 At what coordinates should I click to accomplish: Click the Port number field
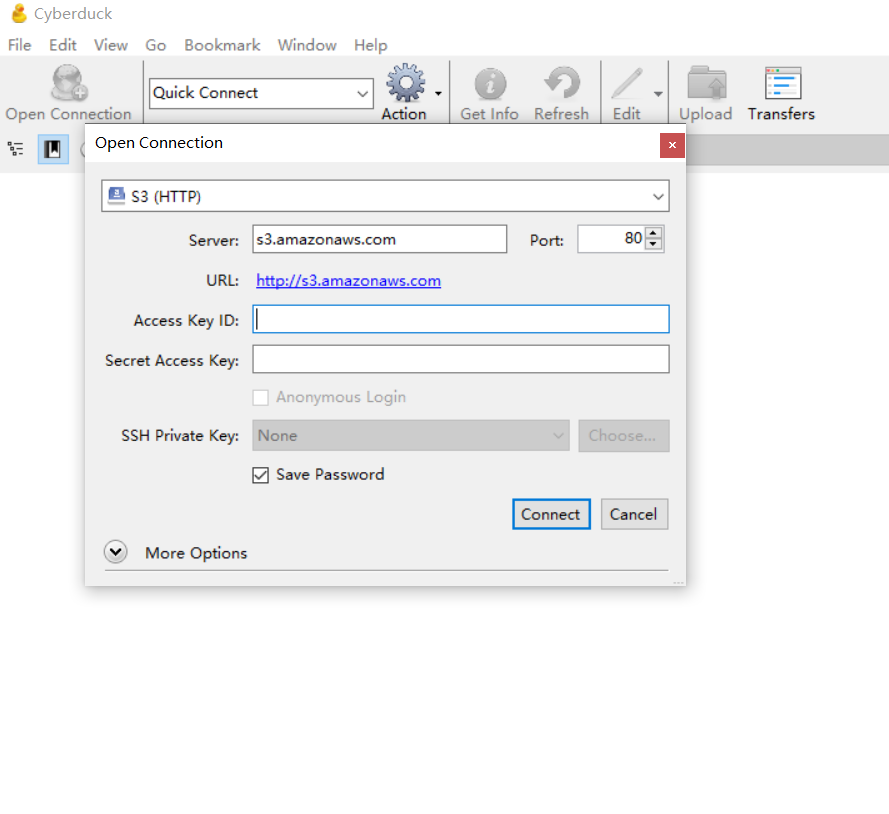(x=611, y=239)
